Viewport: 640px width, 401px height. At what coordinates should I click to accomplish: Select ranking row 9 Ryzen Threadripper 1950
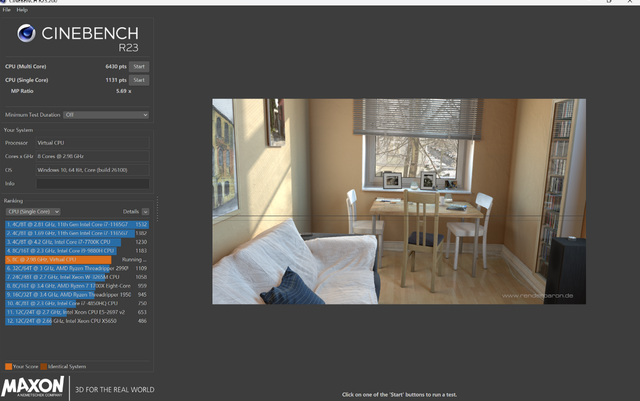pyautogui.click(x=77, y=294)
